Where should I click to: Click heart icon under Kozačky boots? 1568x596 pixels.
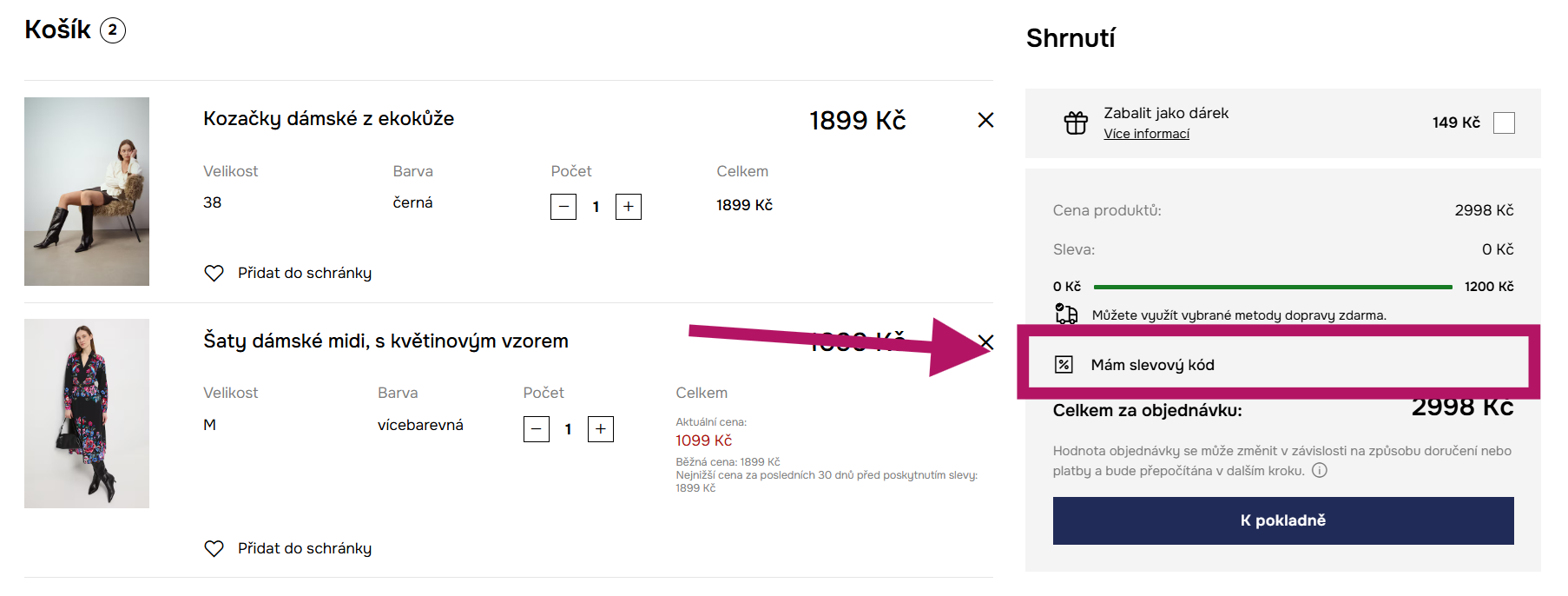pos(214,273)
